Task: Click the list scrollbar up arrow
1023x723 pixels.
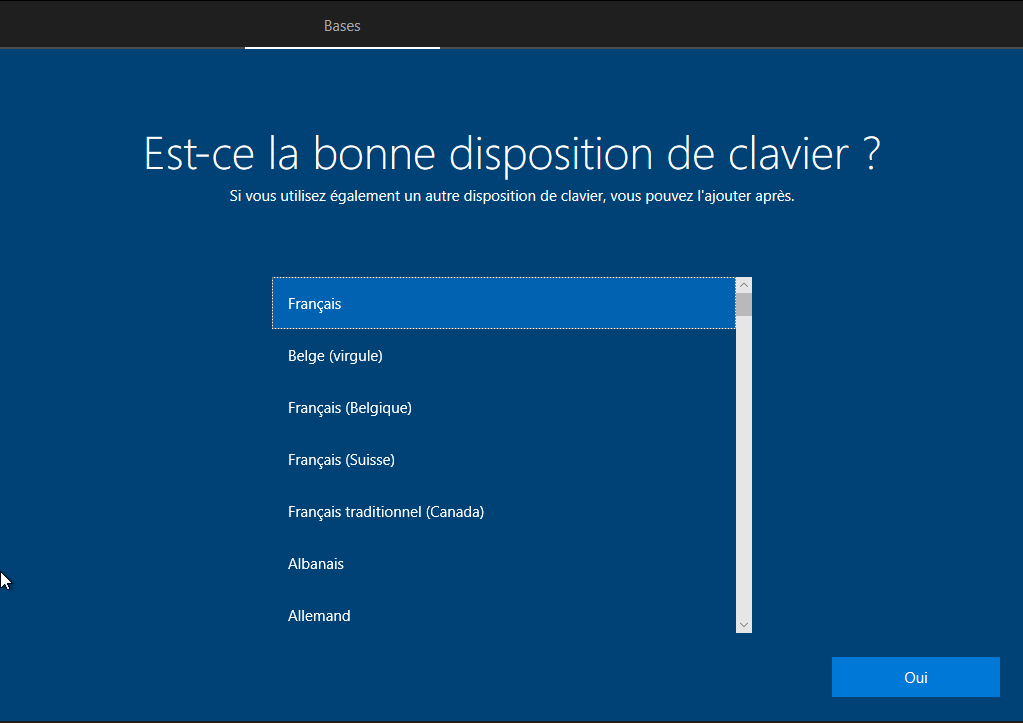Action: click(744, 285)
